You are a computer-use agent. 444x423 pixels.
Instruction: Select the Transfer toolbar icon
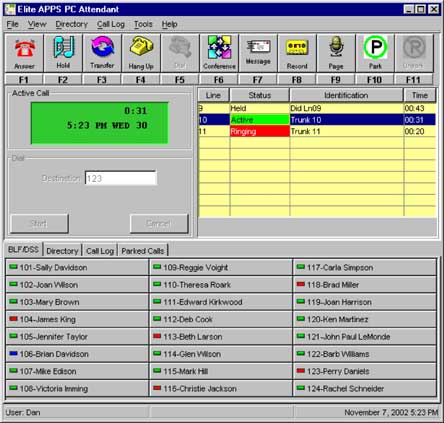(x=102, y=53)
